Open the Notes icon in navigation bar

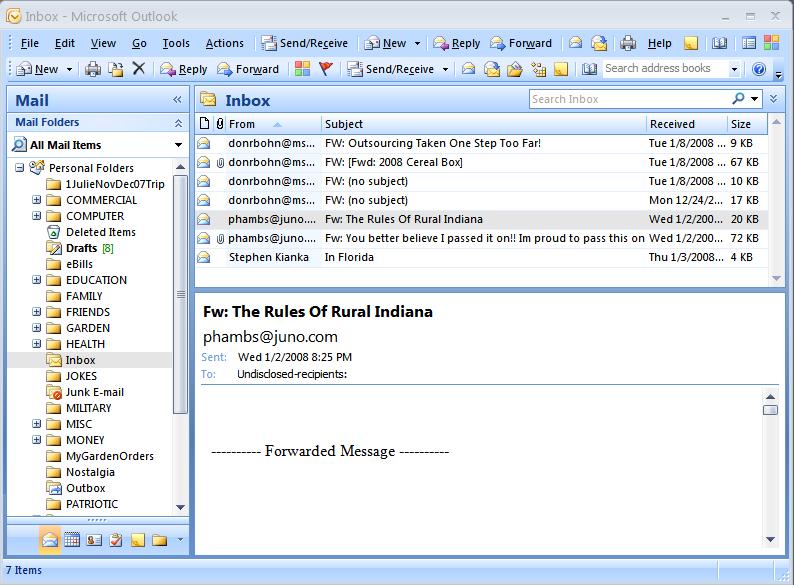pos(138,540)
